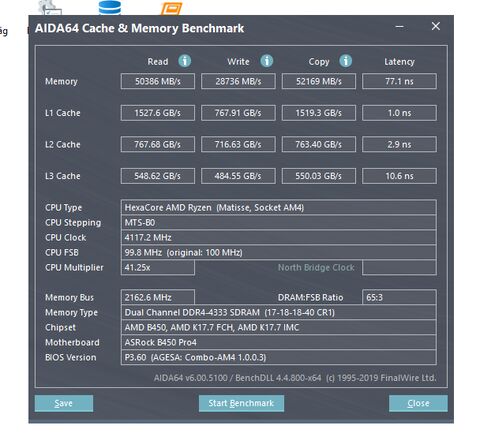This screenshot has width=480, height=444.
Task: Select L2 Cache latency 2.9 ns
Action: 399,144
